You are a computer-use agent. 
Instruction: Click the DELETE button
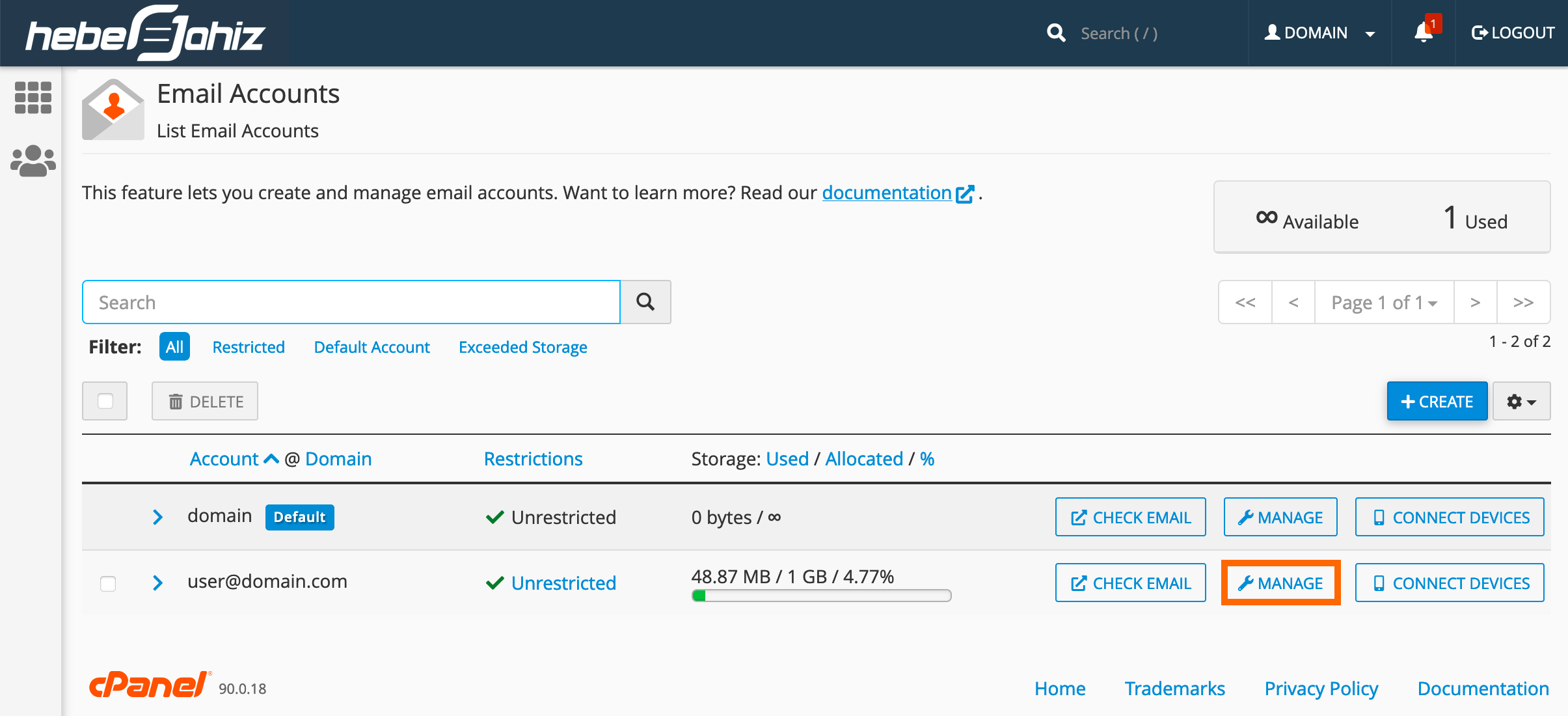(x=205, y=401)
